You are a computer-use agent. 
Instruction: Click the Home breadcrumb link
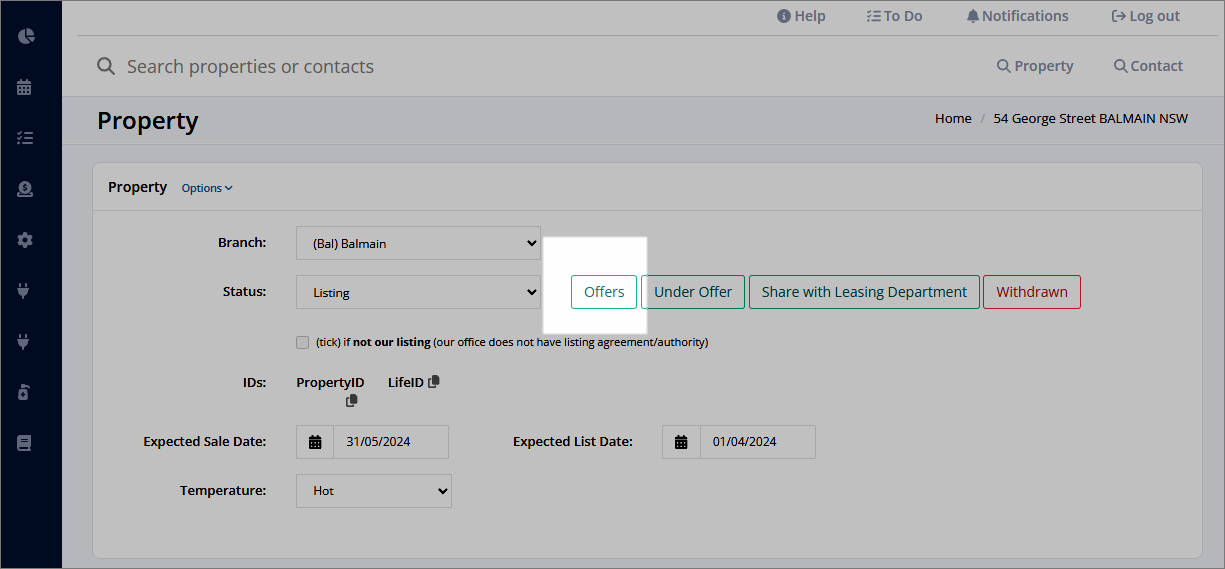pos(953,118)
